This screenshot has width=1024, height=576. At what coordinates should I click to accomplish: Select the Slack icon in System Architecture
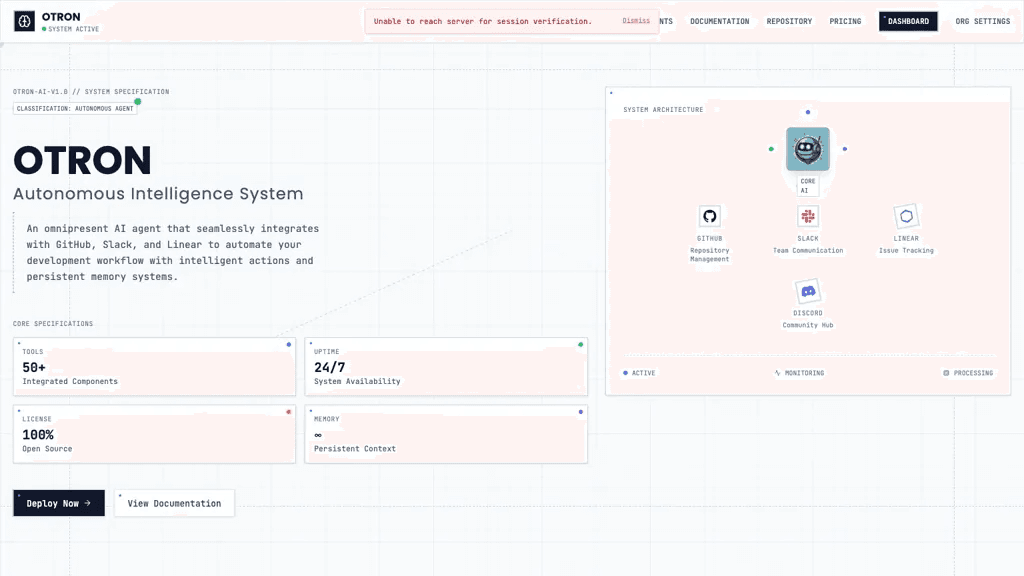click(808, 216)
